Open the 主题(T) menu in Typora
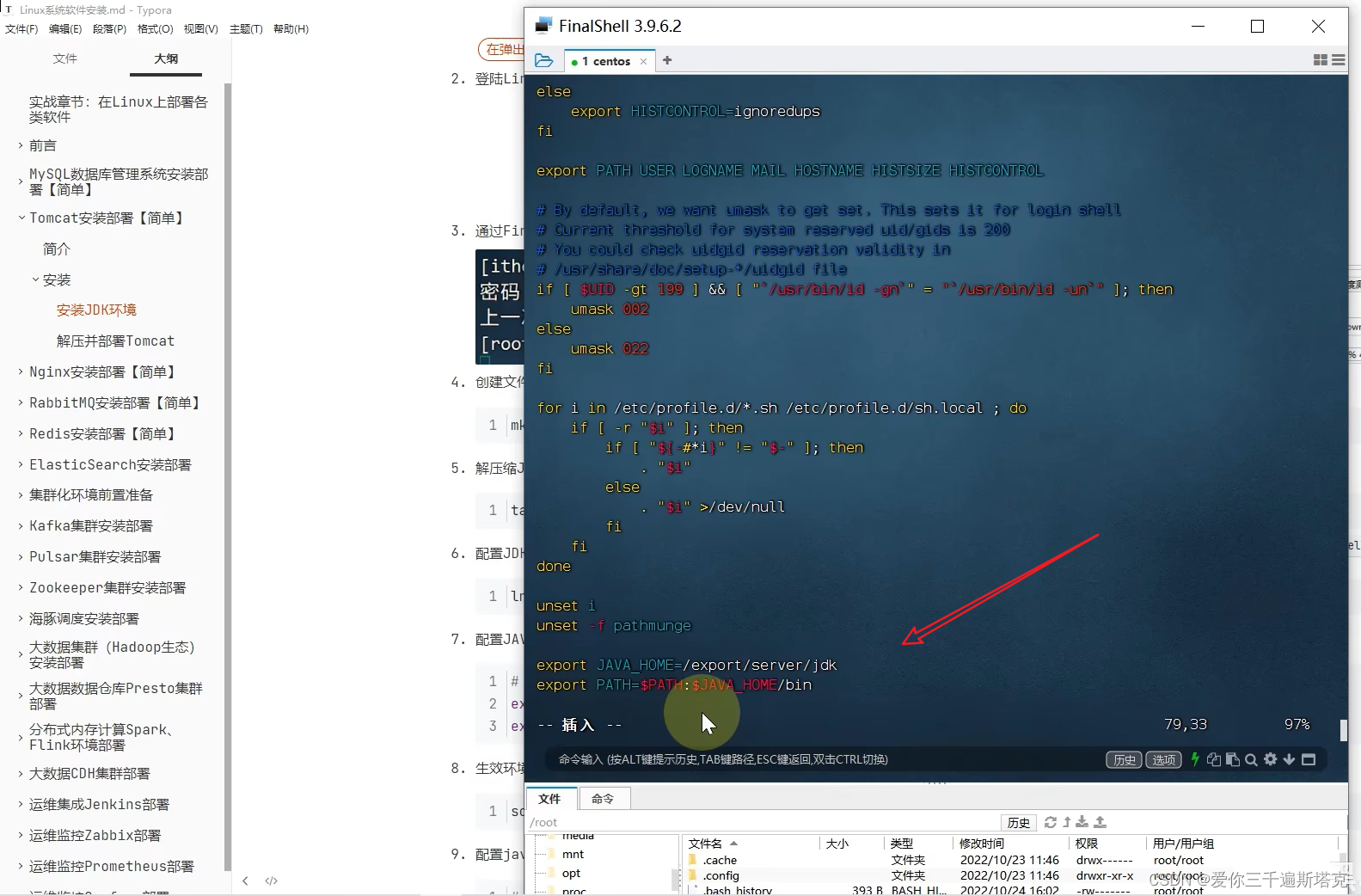The image size is (1361, 896). coord(246,28)
